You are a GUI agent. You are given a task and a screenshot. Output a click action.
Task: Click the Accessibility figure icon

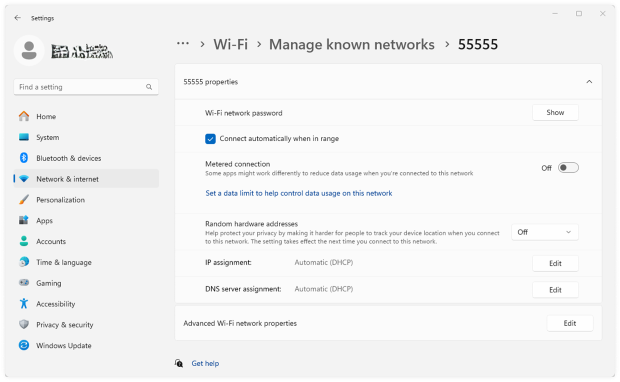24,304
